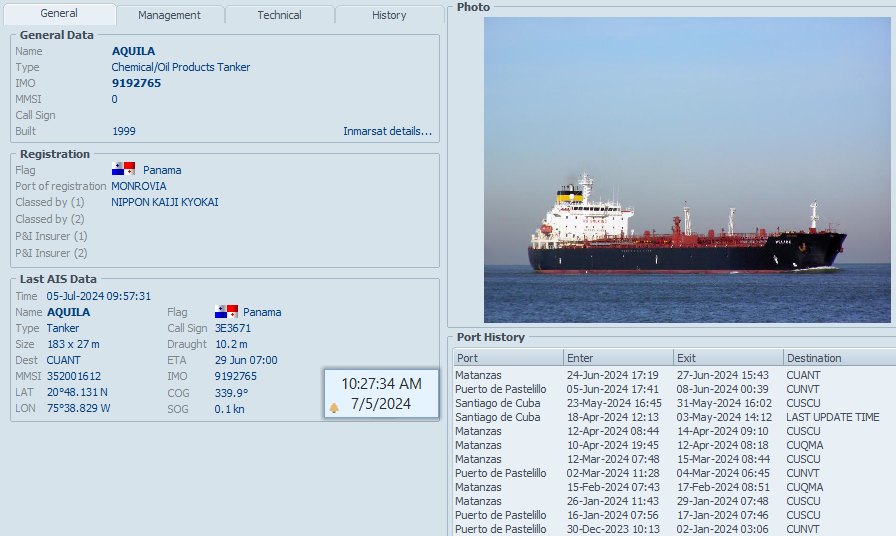The height and width of the screenshot is (536, 896).
Task: Click the 7/5/2024 date in popup
Action: [x=381, y=404]
